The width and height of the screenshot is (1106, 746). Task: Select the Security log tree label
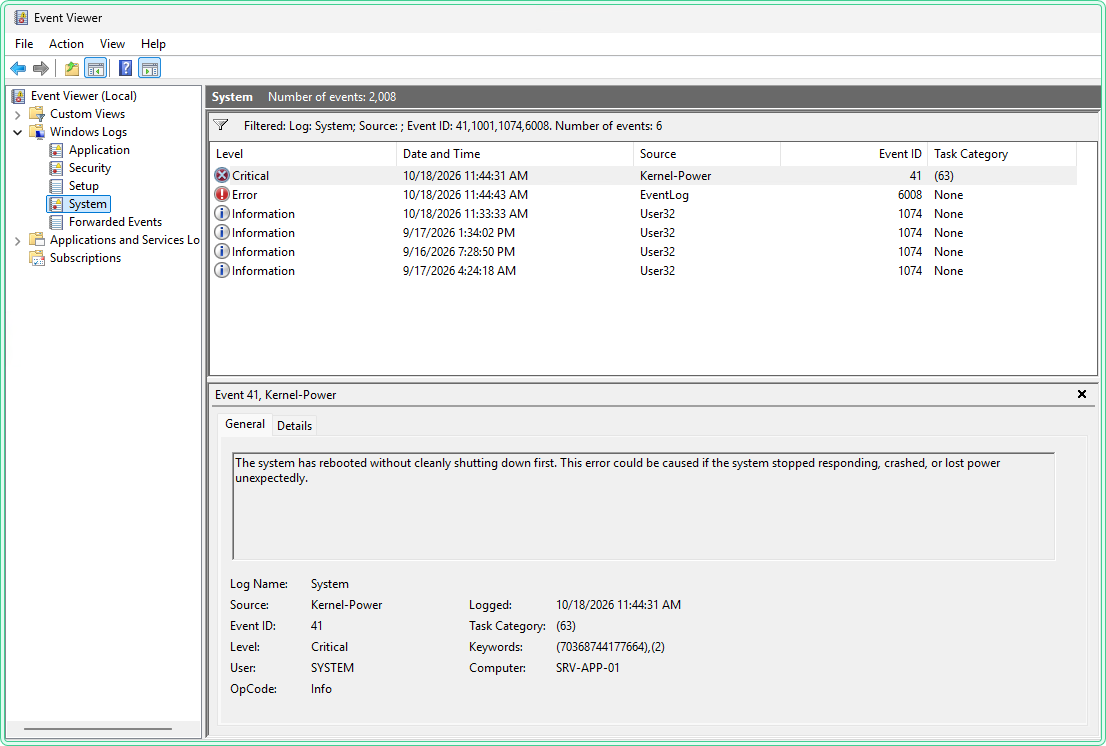90,168
